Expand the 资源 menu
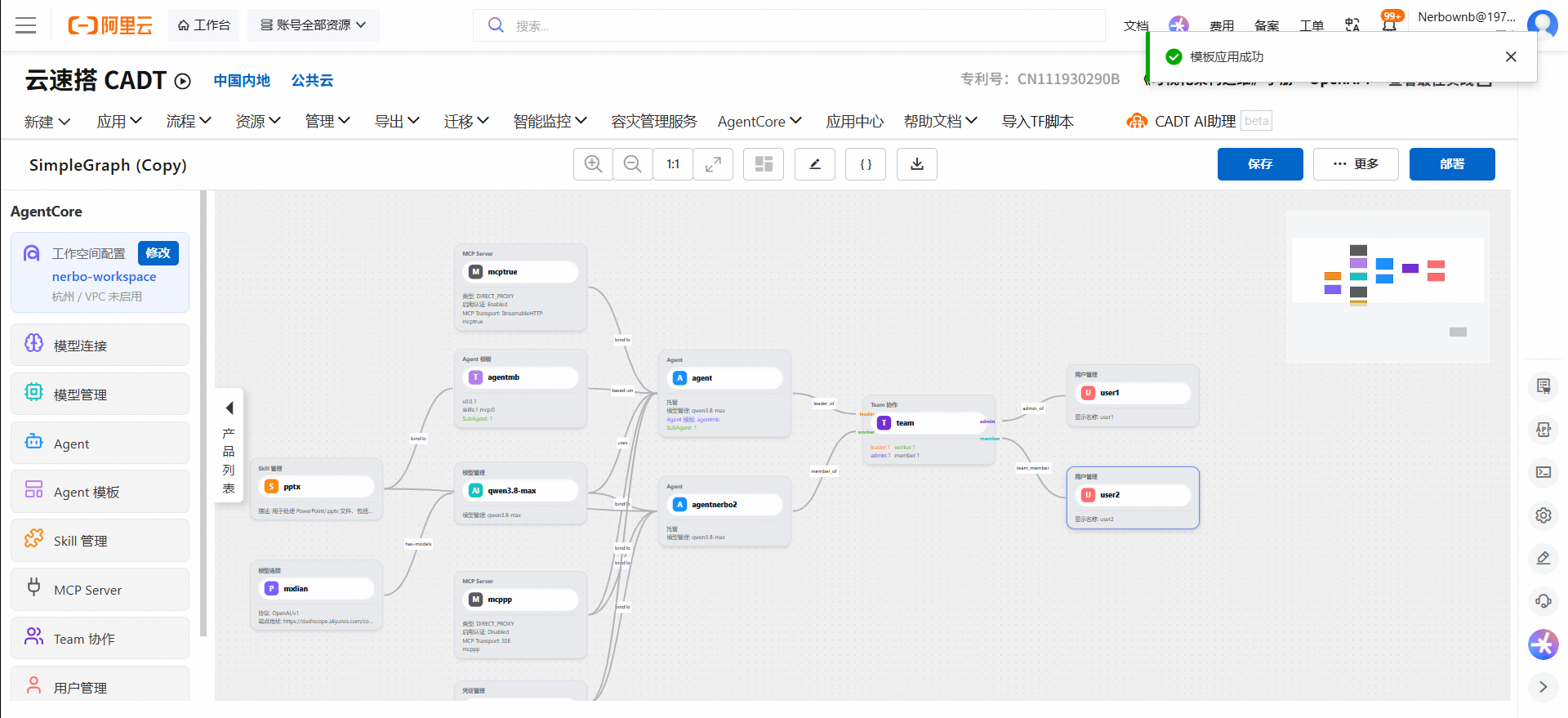1568x718 pixels. pos(258,122)
